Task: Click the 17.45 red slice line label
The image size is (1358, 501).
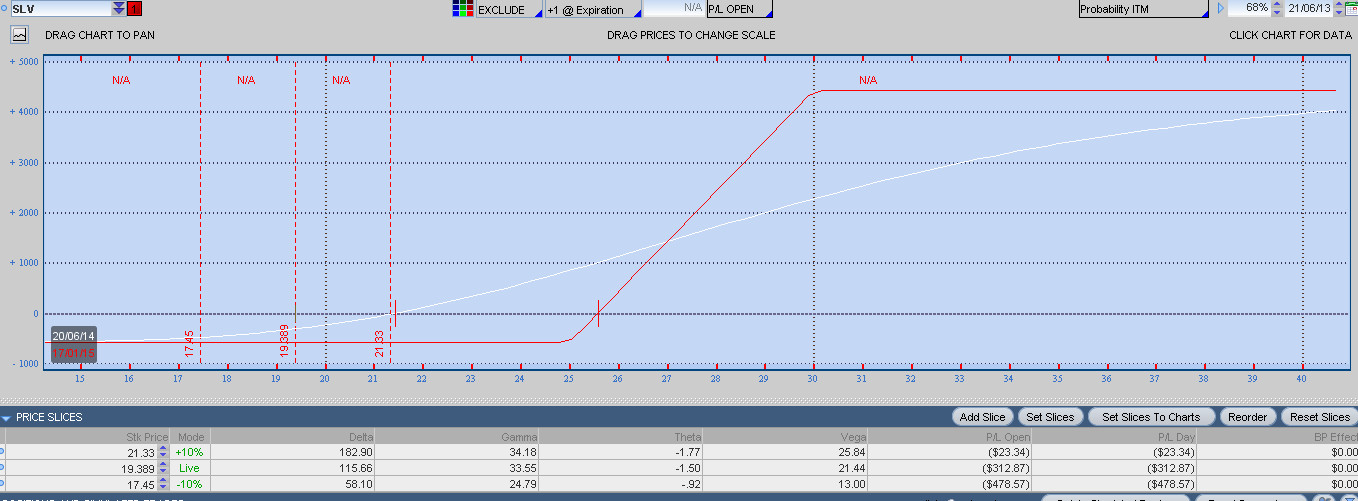Action: pyautogui.click(x=189, y=343)
